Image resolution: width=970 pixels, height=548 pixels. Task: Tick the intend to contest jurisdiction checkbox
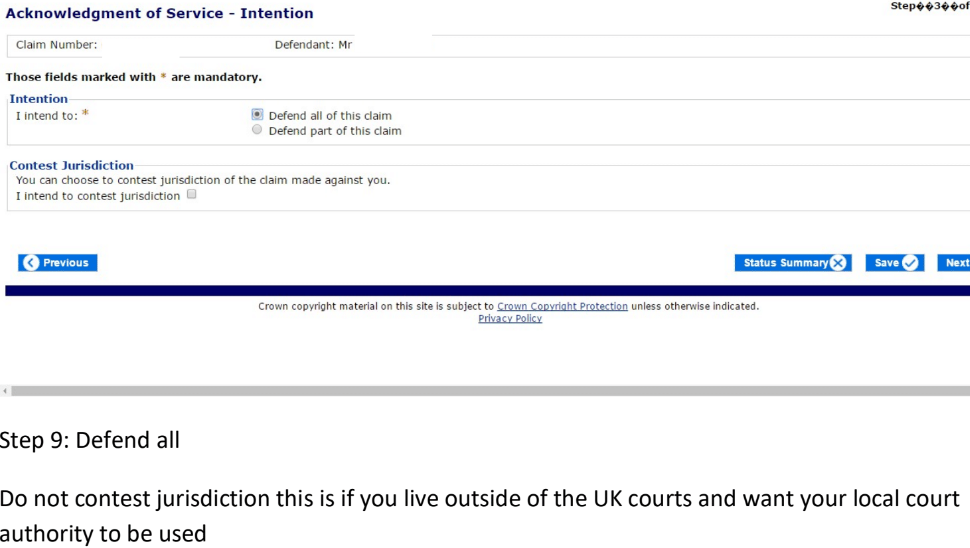click(191, 195)
